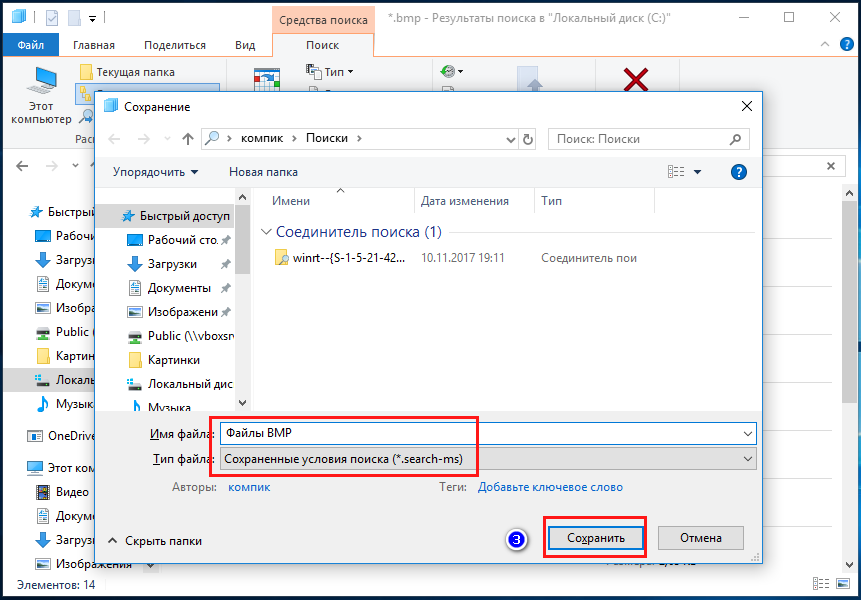Click the recent searches clock icon

(x=451, y=71)
